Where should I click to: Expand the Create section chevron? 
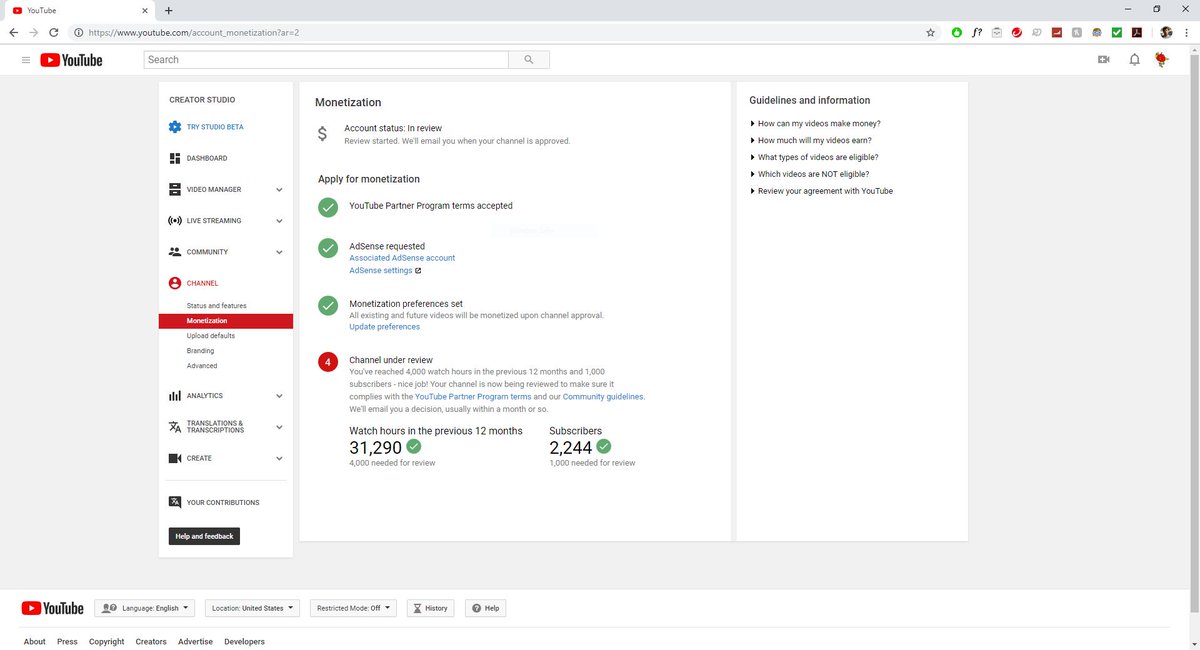[279, 458]
